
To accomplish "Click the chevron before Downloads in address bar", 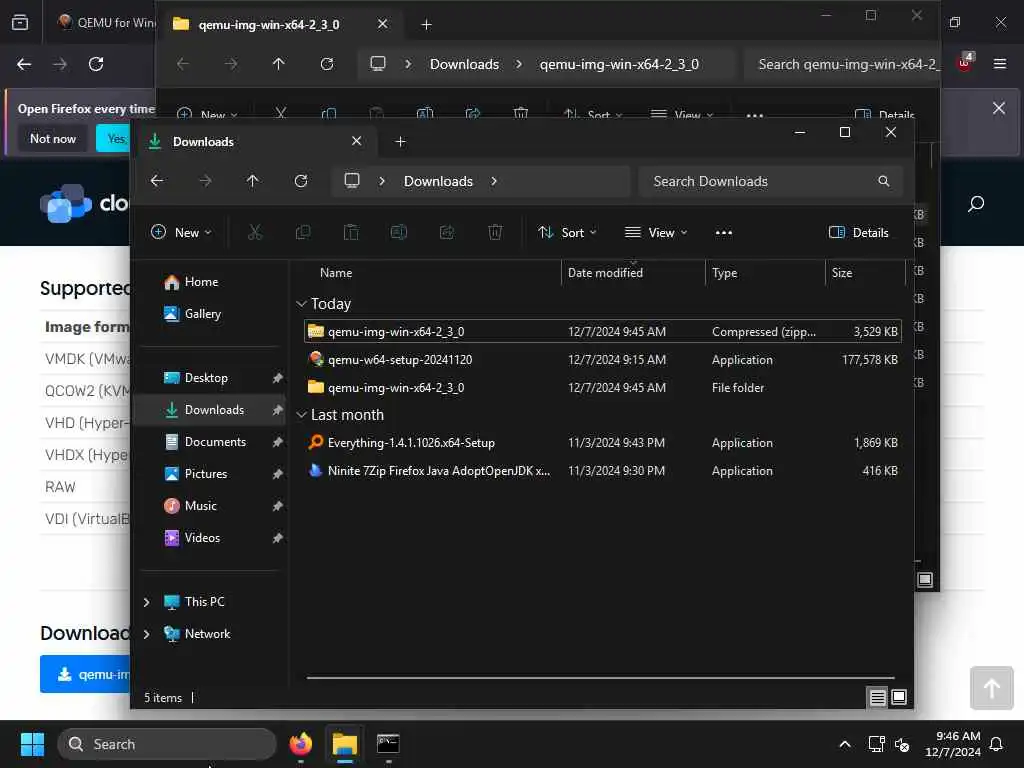I will (x=382, y=181).
